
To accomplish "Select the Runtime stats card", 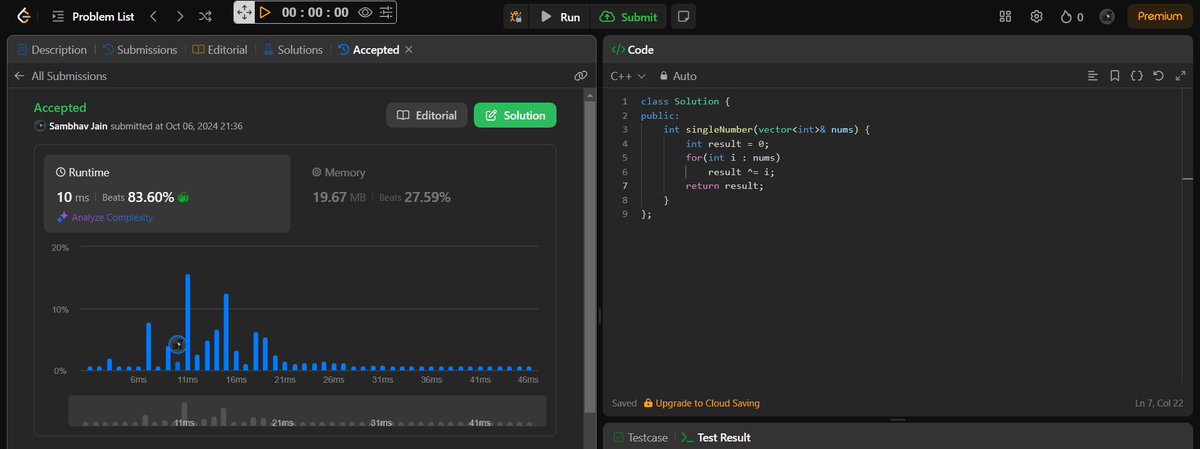I will 168,193.
